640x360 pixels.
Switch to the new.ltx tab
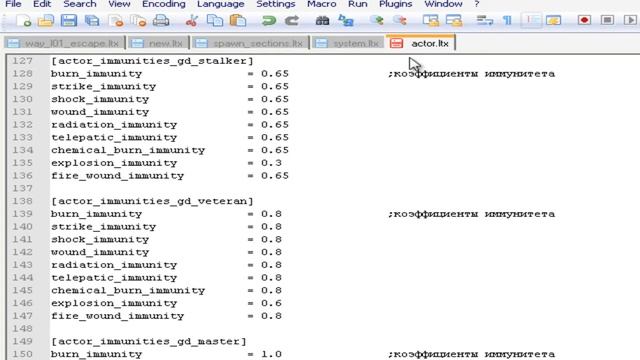[x=158, y=43]
